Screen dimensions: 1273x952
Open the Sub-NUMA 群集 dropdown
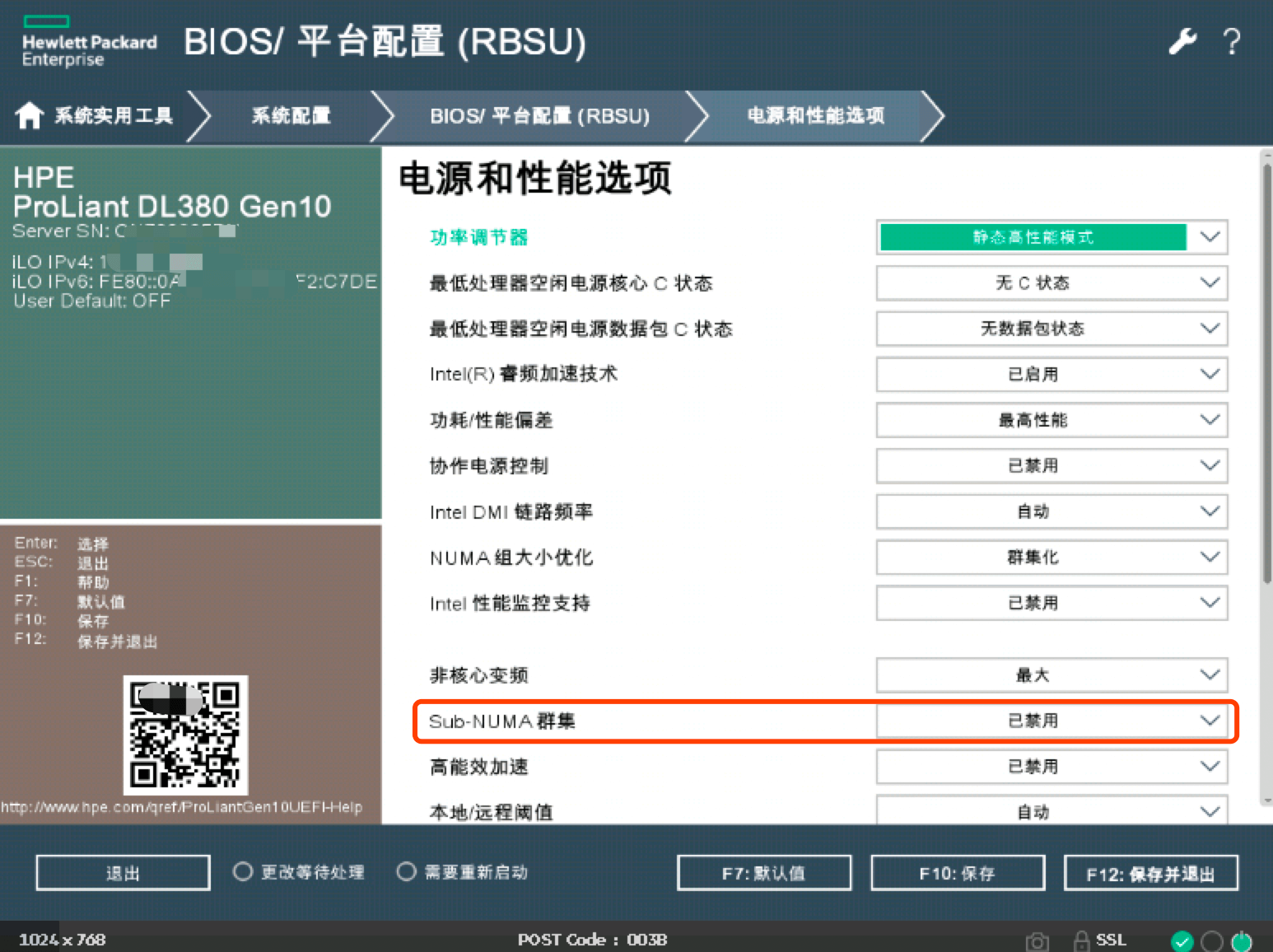(1052, 721)
